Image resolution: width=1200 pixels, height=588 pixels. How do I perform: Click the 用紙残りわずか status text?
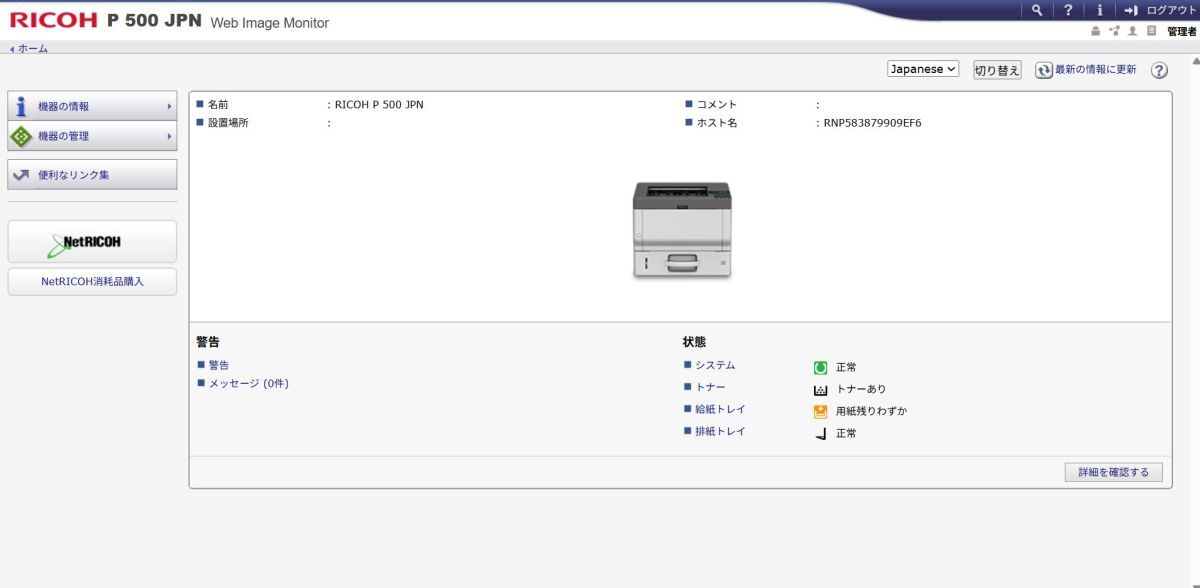[872, 411]
